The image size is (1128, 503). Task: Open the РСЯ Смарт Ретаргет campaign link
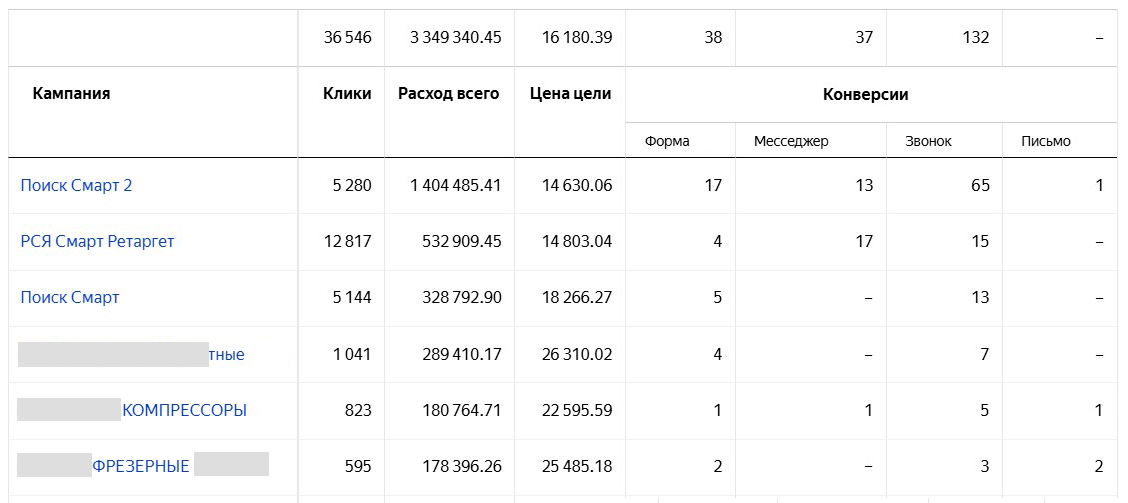pyautogui.click(x=97, y=242)
